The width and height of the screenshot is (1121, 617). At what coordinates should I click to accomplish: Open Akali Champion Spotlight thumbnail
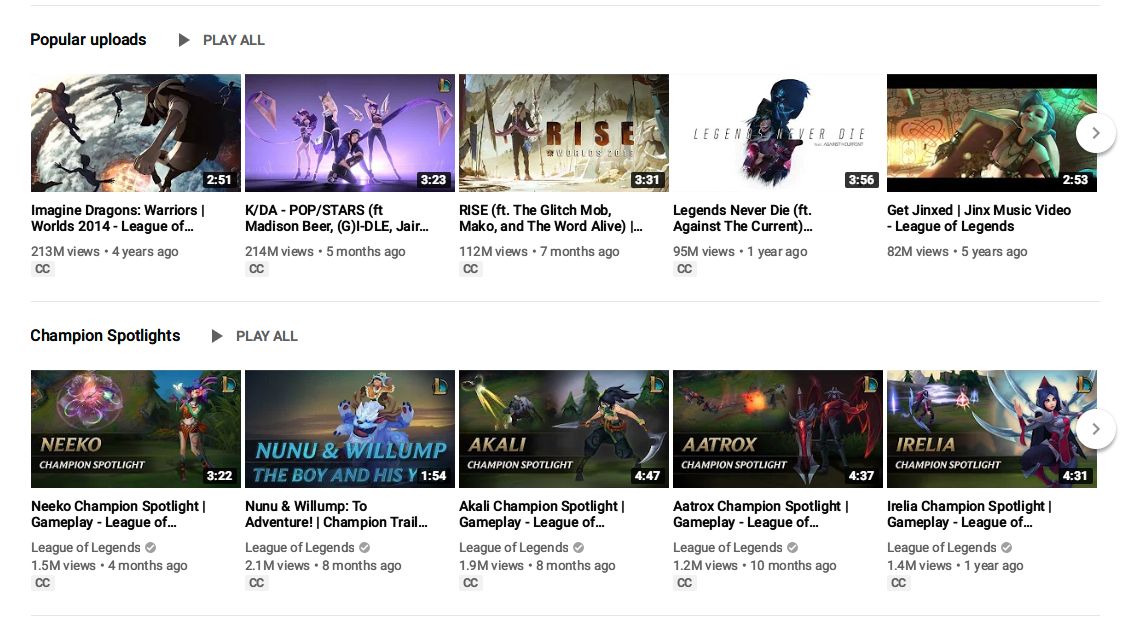[x=563, y=429]
